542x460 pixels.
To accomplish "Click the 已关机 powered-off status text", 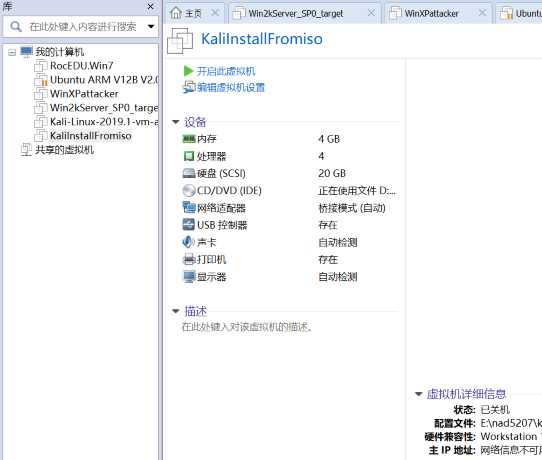I will point(495,410).
